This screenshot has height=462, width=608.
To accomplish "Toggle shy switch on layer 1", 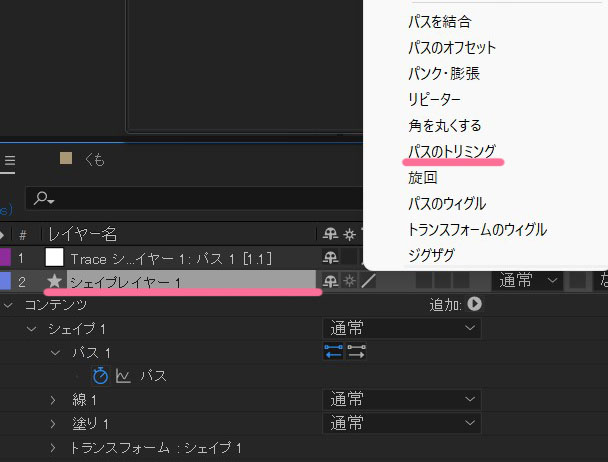I will point(330,257).
